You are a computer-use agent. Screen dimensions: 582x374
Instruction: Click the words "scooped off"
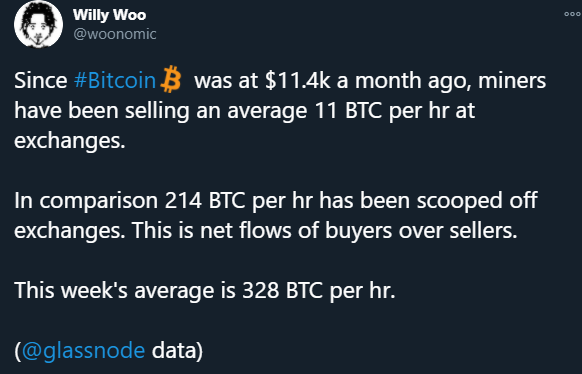477,201
